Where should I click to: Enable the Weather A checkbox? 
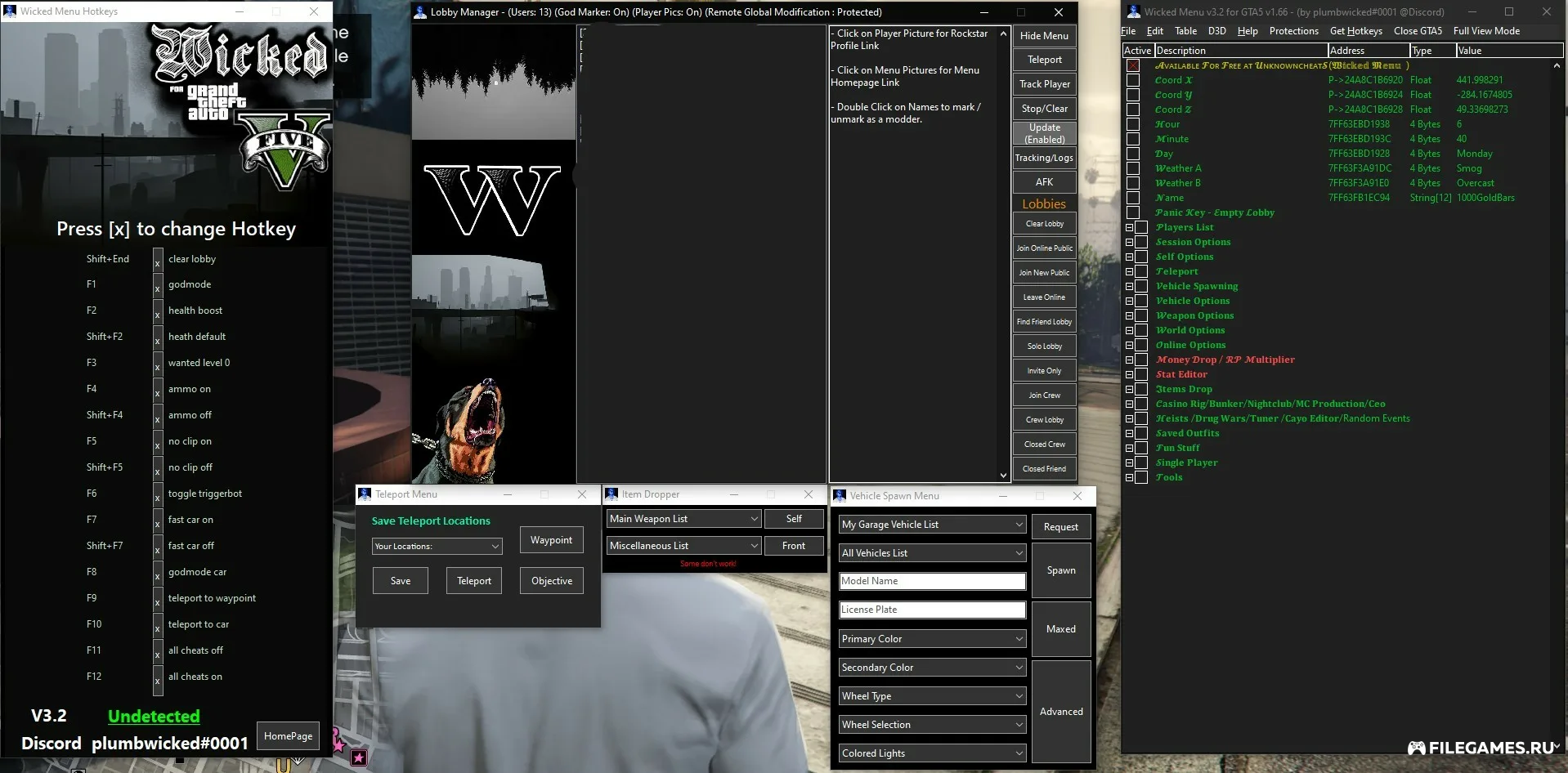tap(1133, 168)
